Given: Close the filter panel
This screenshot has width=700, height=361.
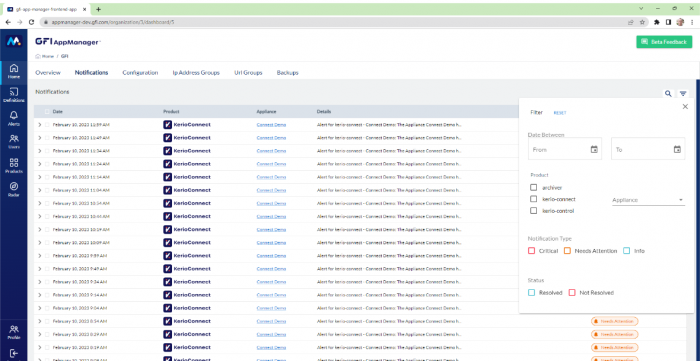Looking at the screenshot, I should tap(685, 107).
